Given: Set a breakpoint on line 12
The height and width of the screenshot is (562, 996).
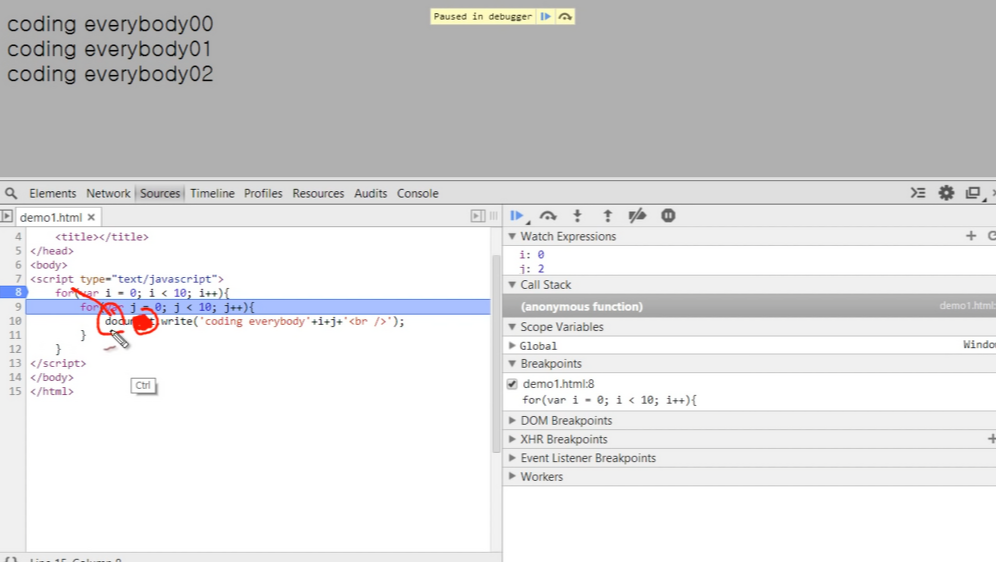Looking at the screenshot, I should 13,349.
